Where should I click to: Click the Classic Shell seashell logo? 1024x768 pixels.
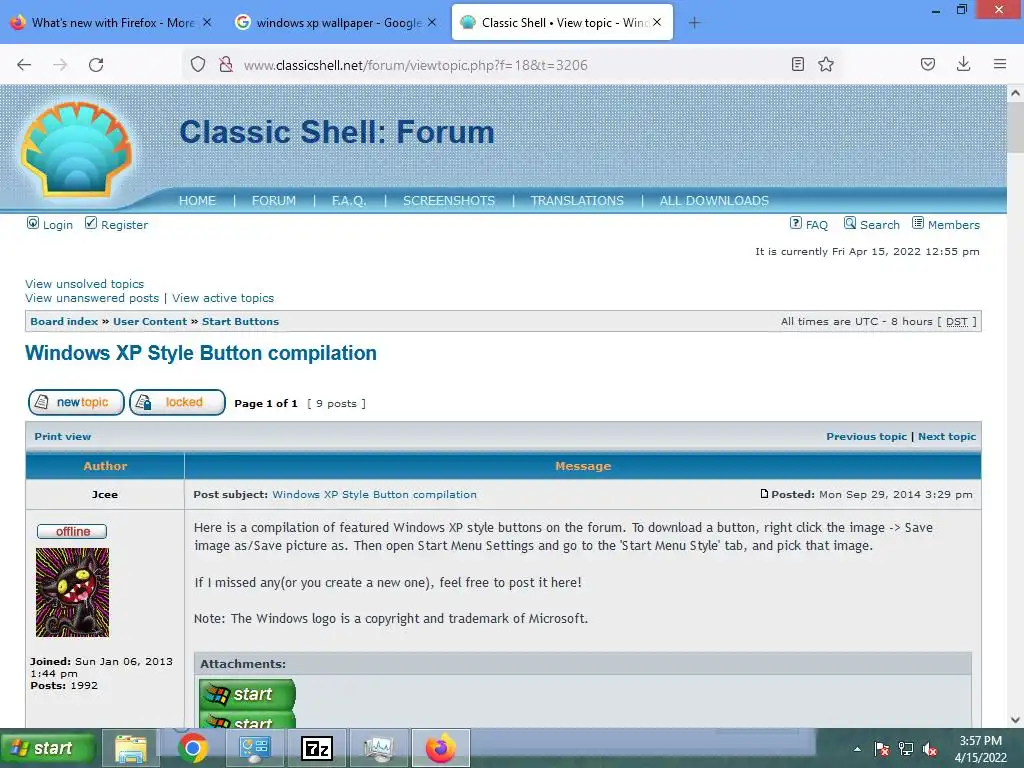76,149
